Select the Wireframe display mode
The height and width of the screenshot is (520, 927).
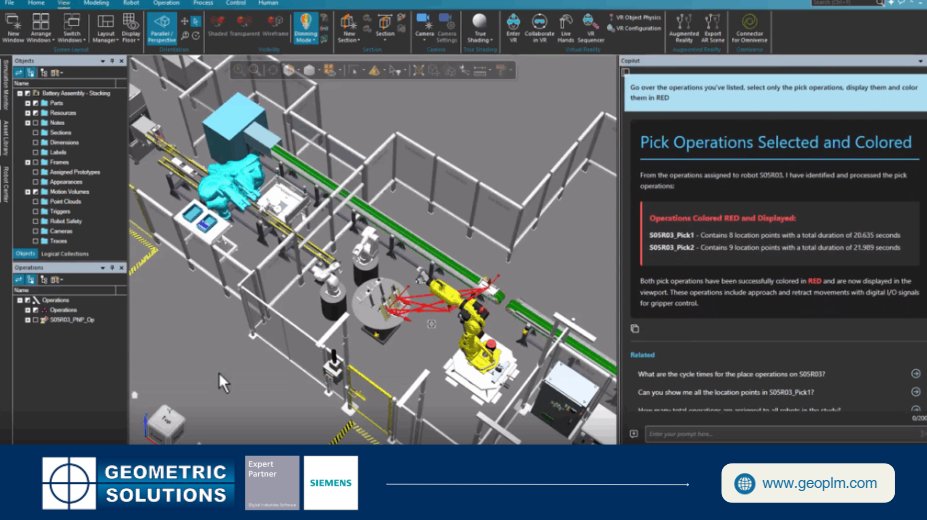coord(275,27)
